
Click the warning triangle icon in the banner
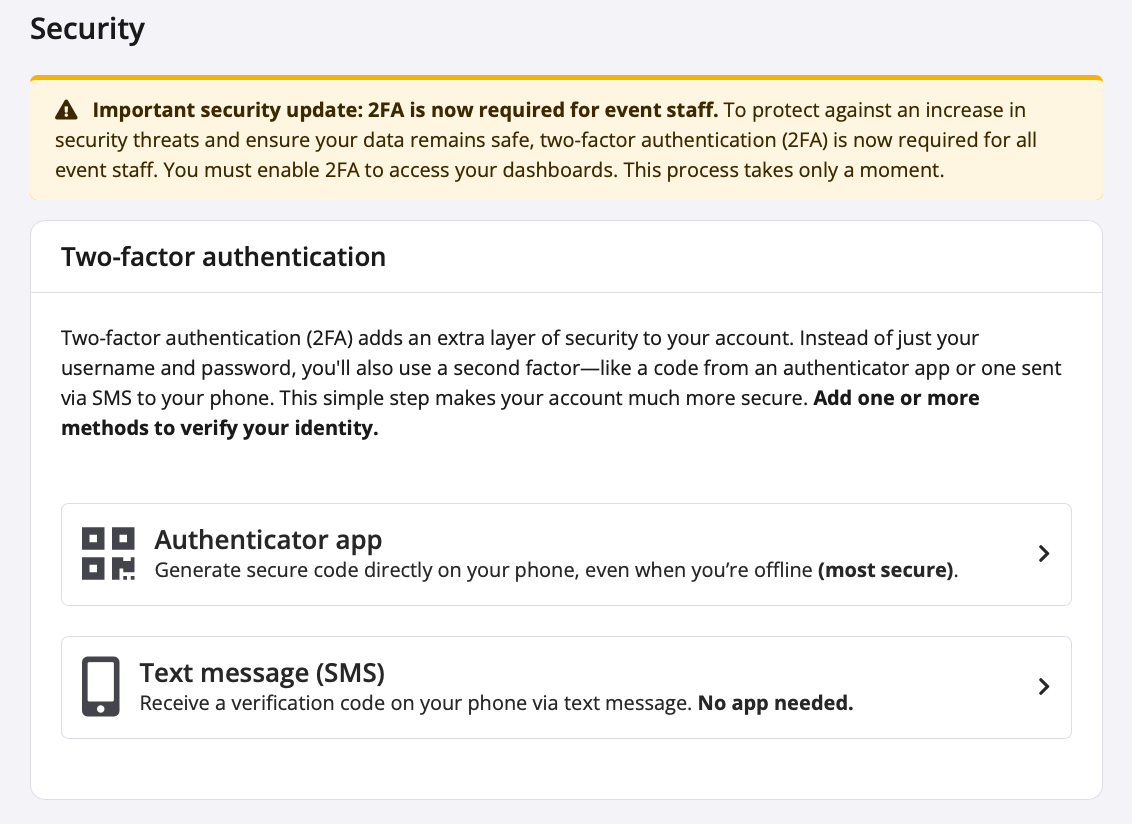point(66,110)
